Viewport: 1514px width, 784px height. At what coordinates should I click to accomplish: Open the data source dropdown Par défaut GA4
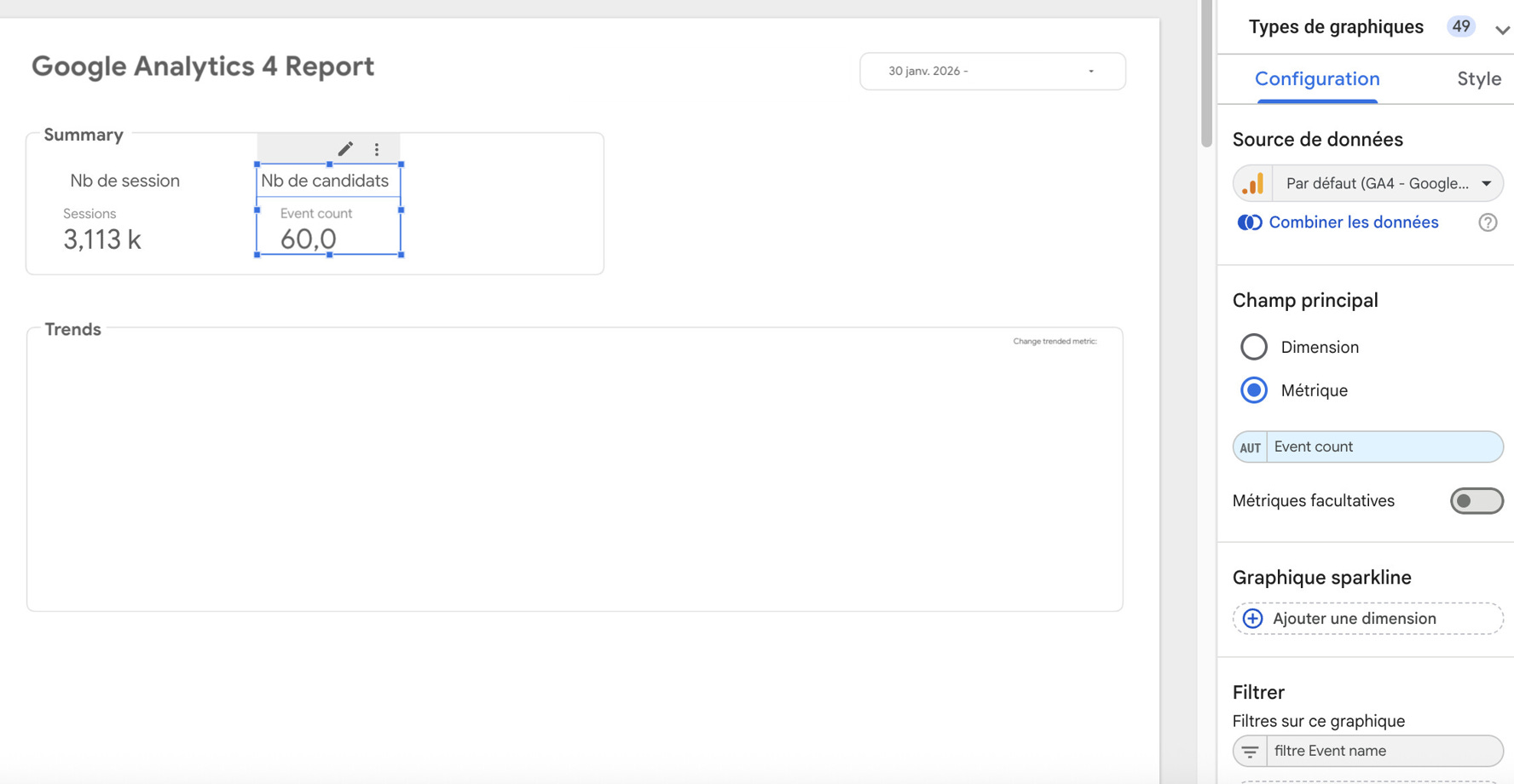pos(1368,183)
